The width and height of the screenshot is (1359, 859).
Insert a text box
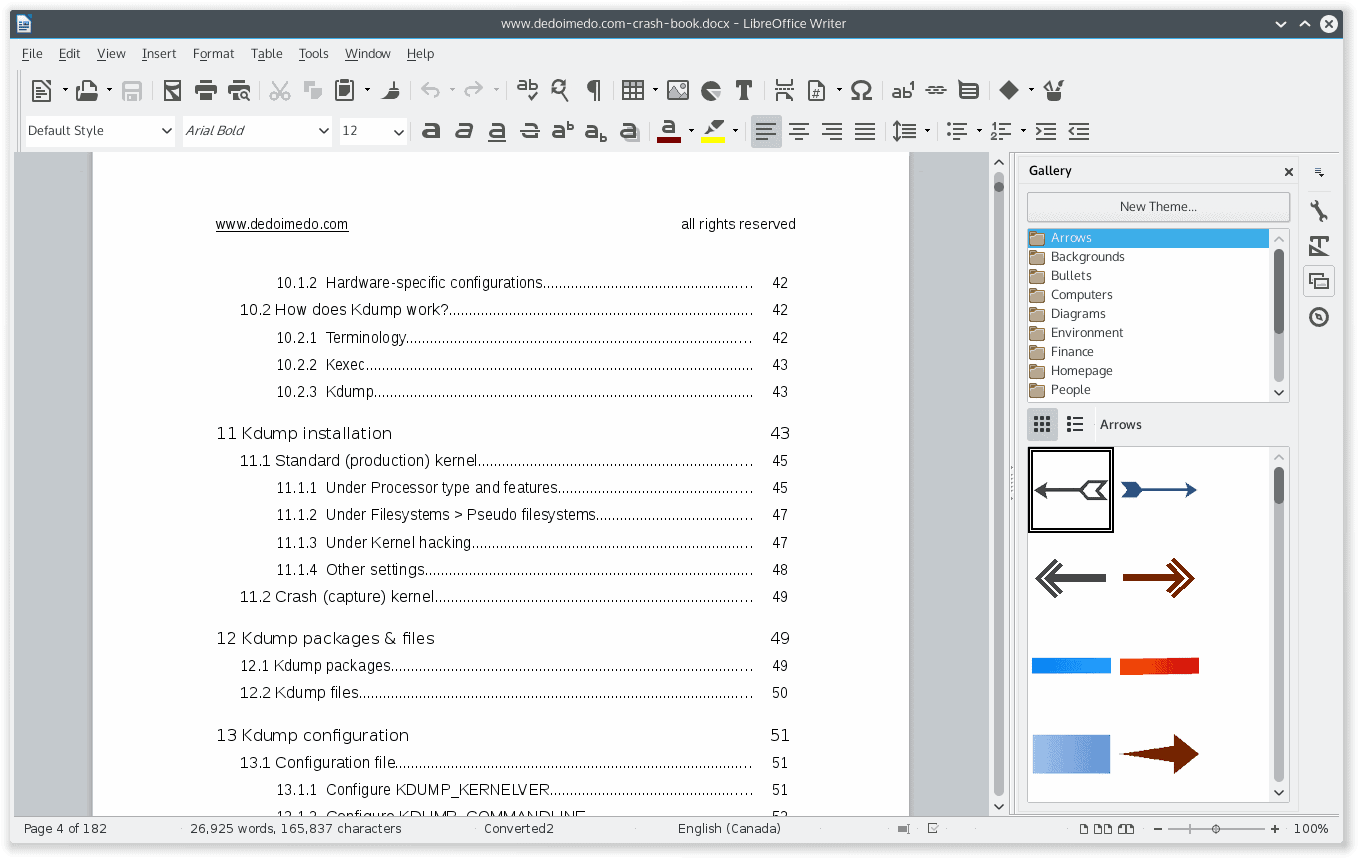[x=743, y=91]
